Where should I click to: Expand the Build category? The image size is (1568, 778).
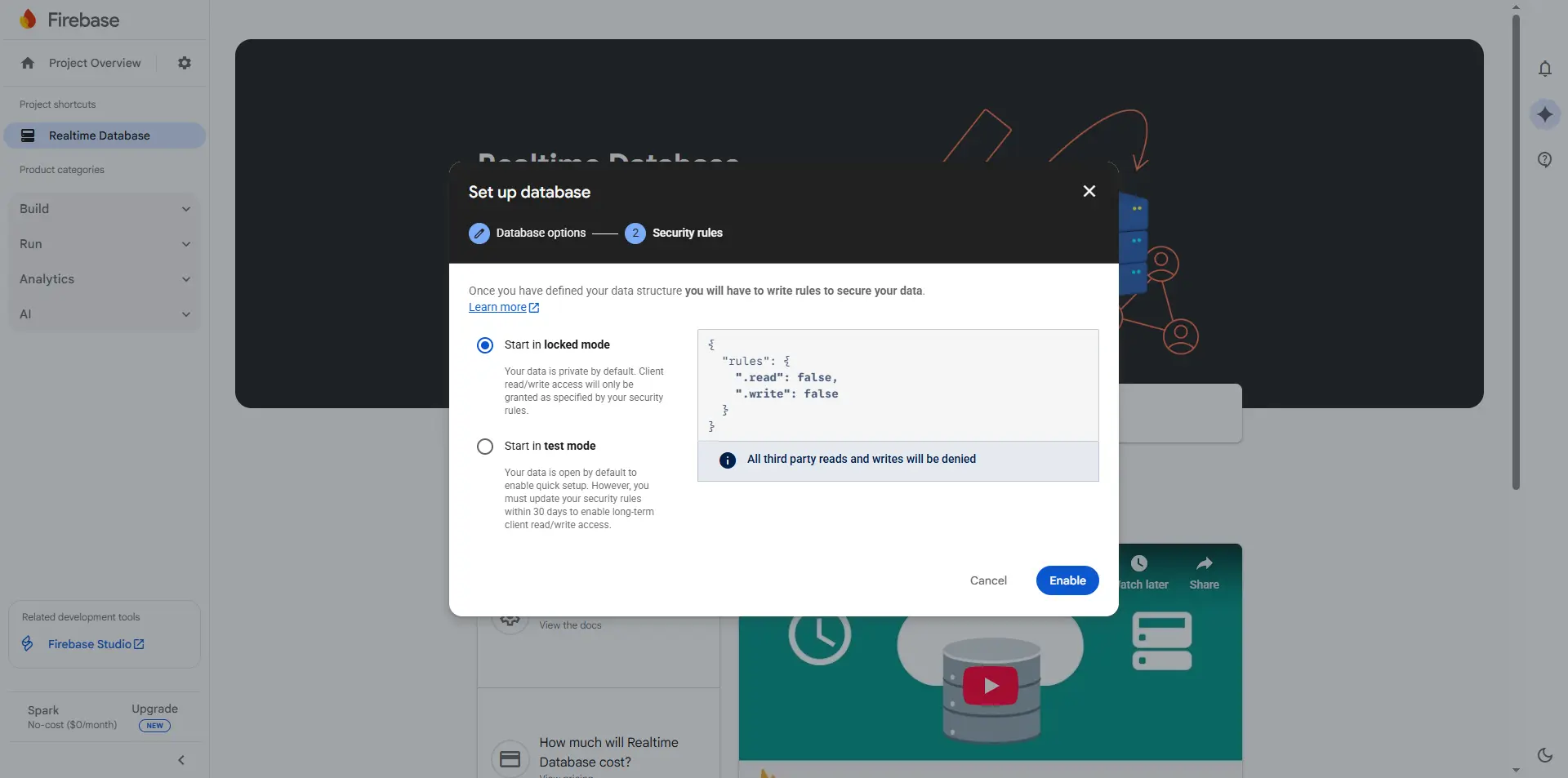click(105, 209)
